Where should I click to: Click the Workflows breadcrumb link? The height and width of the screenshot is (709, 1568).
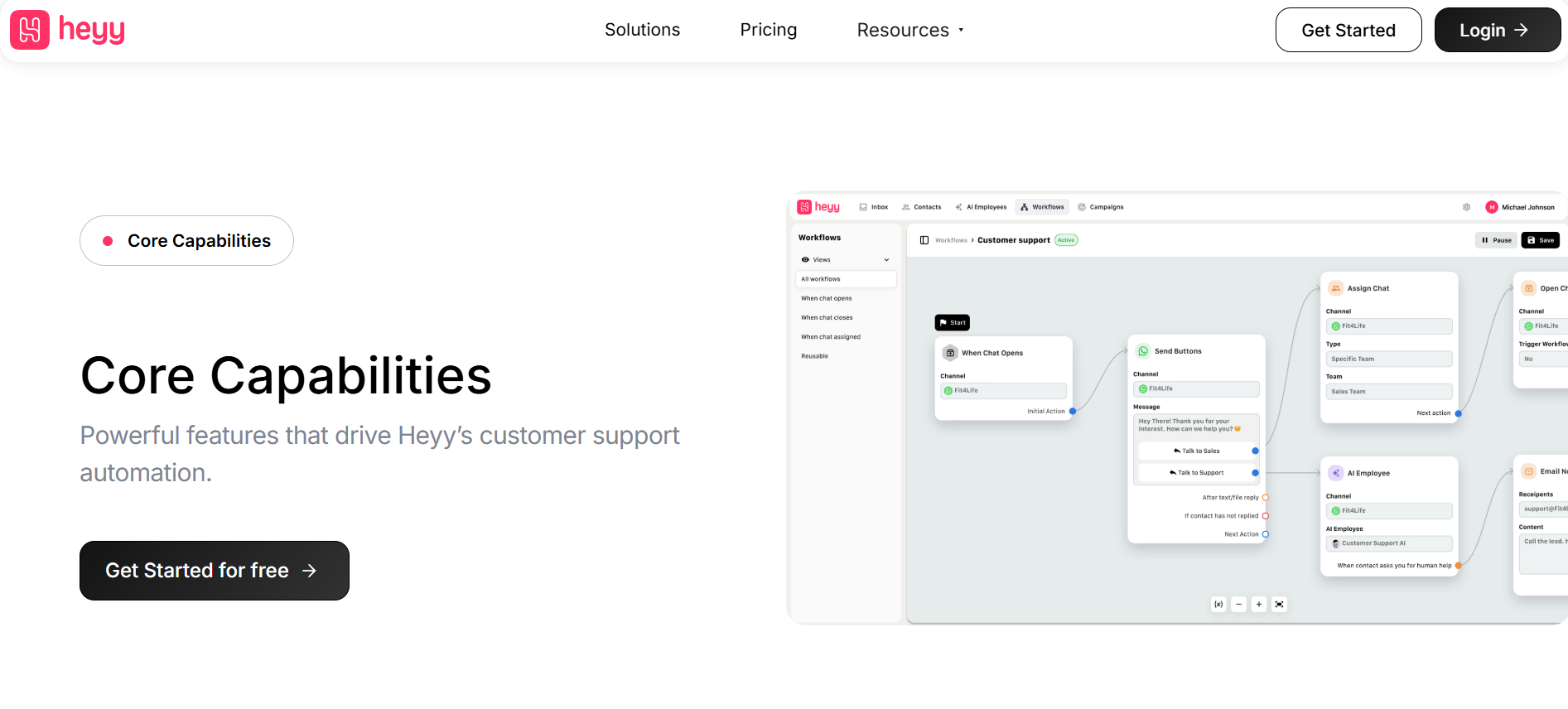click(x=951, y=240)
